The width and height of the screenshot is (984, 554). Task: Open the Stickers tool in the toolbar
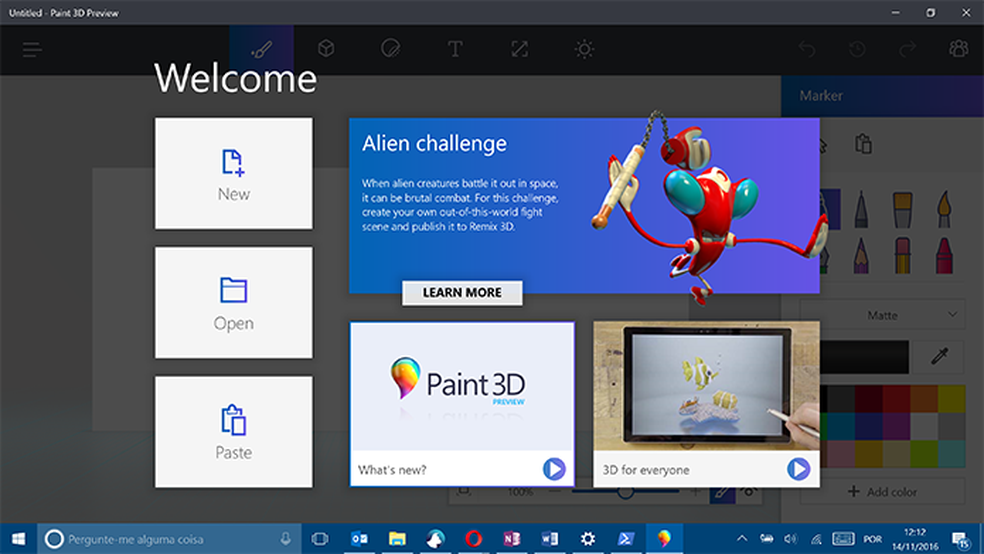[390, 49]
